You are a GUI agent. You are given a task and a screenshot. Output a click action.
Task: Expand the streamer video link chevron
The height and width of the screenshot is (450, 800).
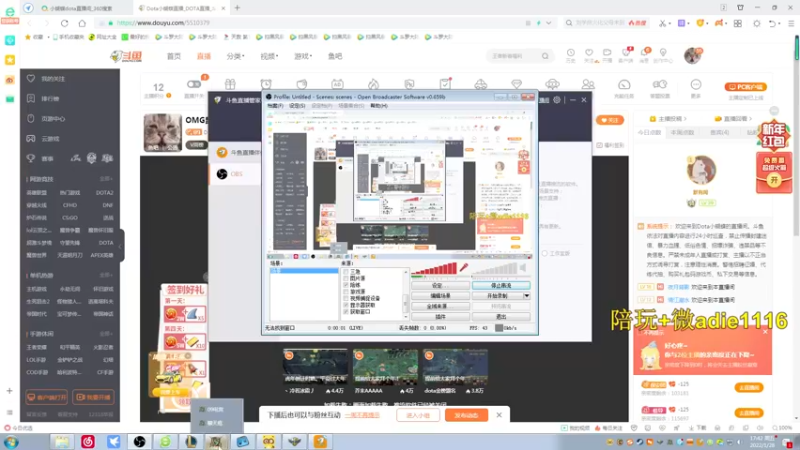[685, 119]
